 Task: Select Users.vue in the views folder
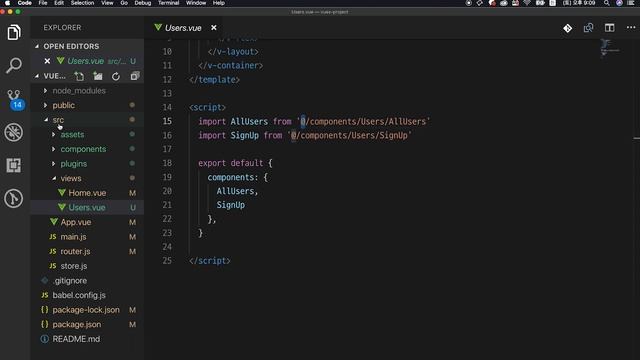coord(87,208)
